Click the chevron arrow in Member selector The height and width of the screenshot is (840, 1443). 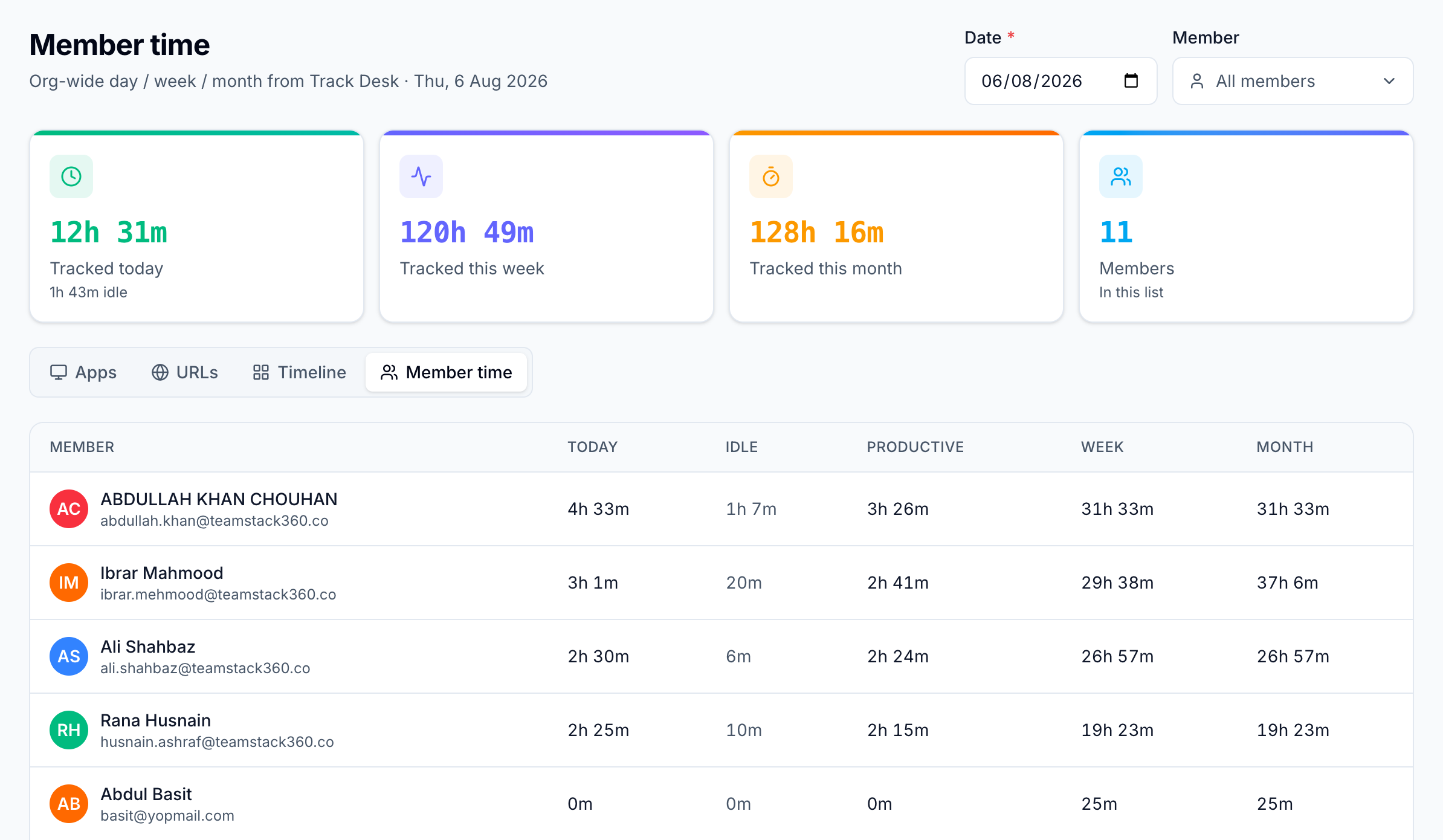coord(1389,81)
